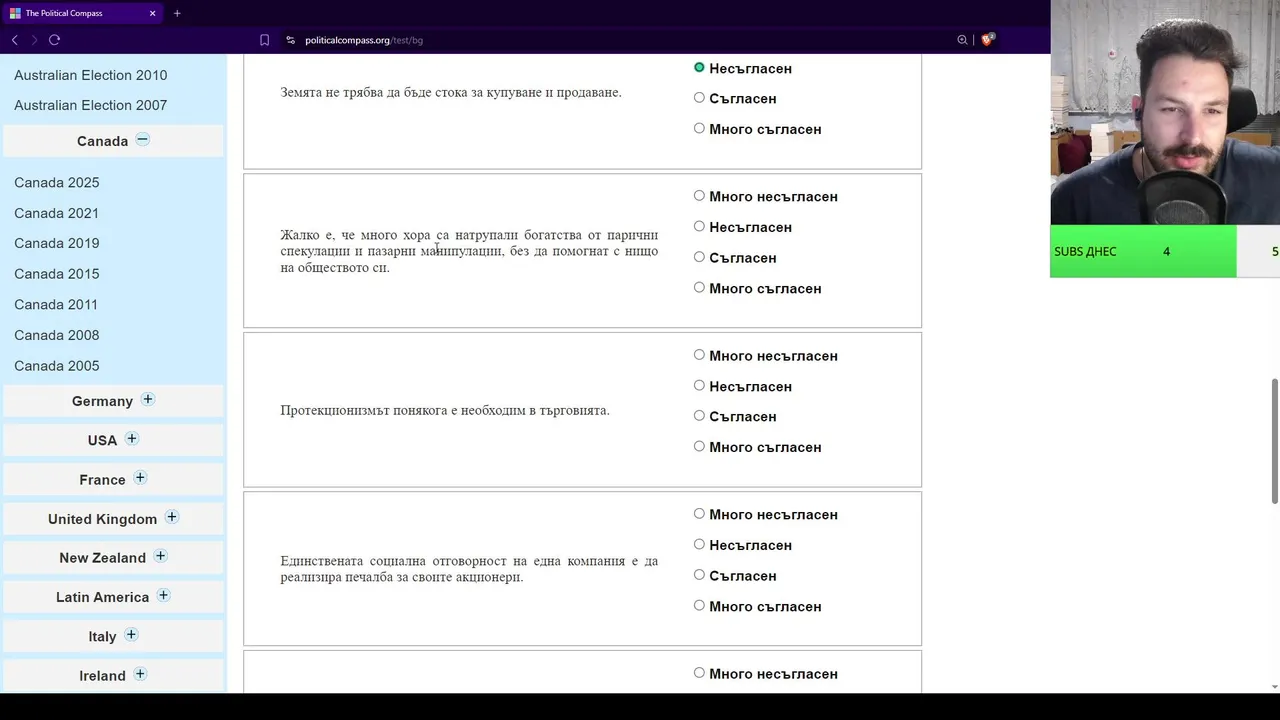Select Несъгласен for the land commodity question
The image size is (1280, 720).
pyautogui.click(x=699, y=67)
